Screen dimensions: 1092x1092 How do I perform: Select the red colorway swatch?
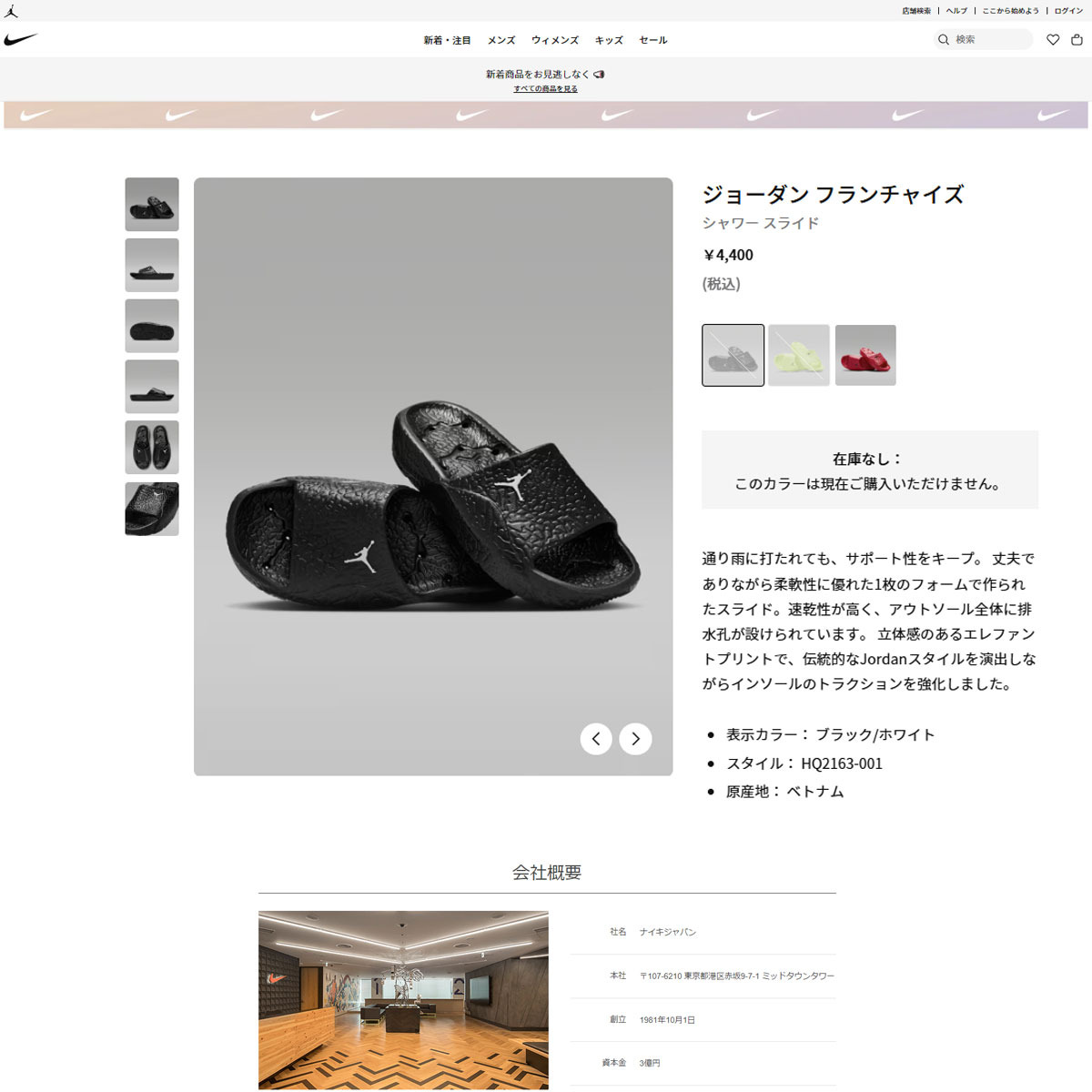pyautogui.click(x=865, y=355)
